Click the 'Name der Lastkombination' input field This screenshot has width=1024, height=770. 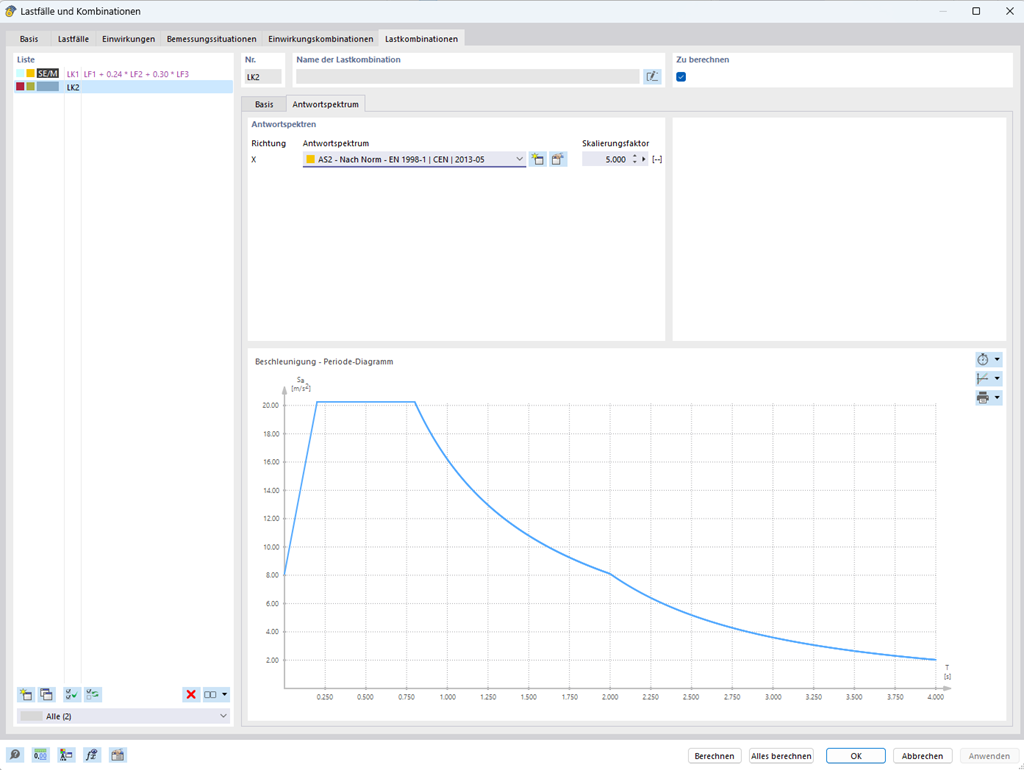[x=468, y=76]
